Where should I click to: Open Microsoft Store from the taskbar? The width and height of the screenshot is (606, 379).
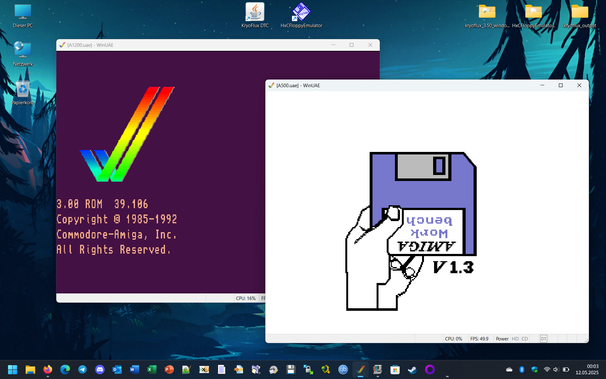395,370
